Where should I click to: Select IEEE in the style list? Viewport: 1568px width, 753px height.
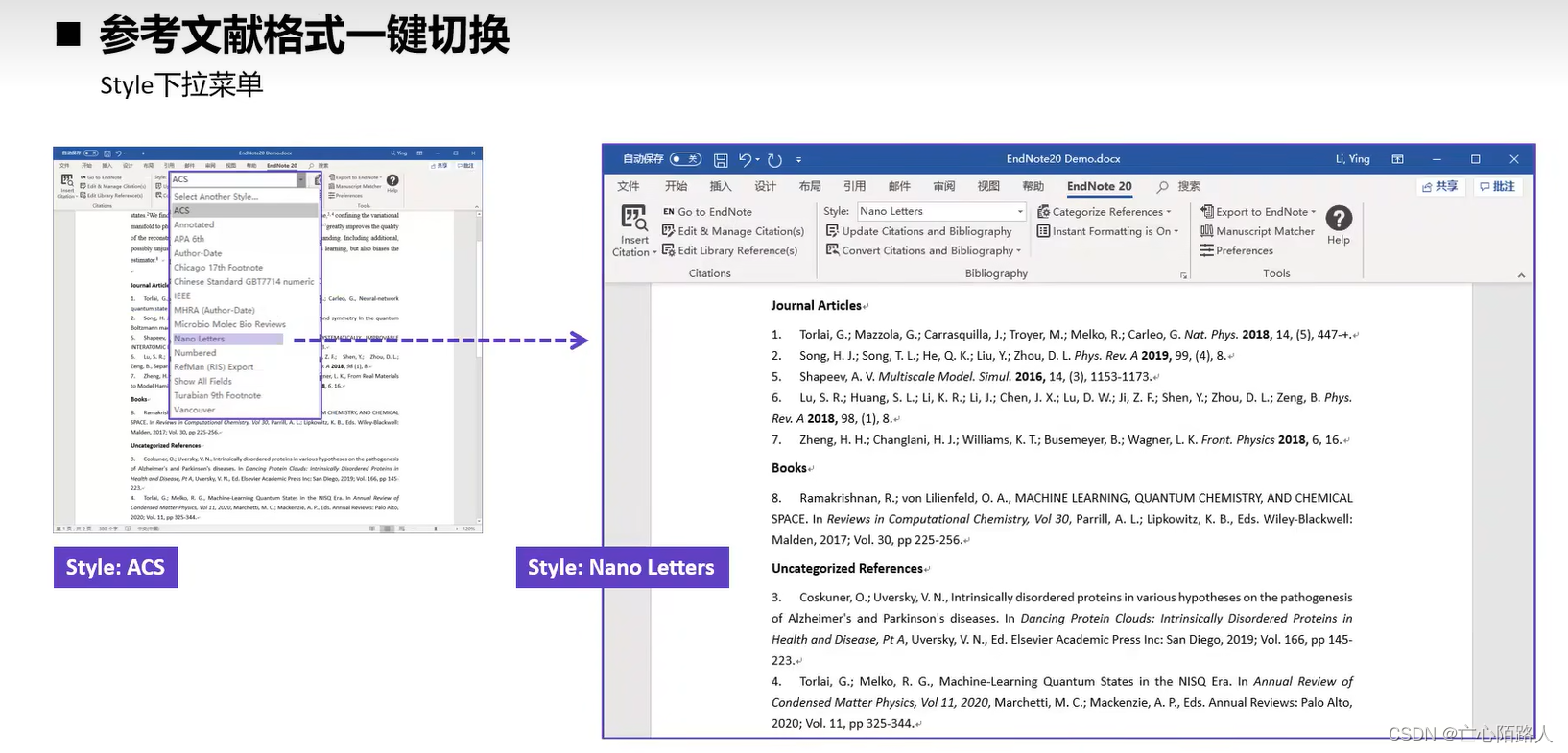coord(245,296)
